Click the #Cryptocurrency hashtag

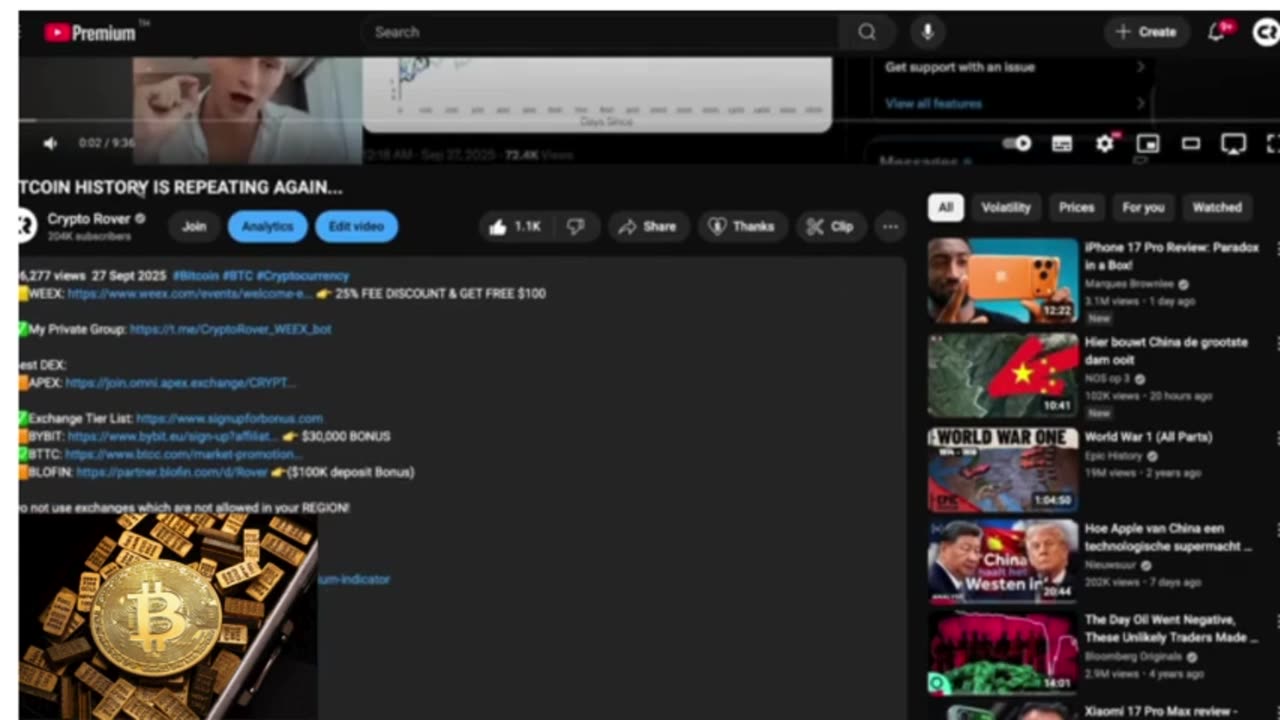pyautogui.click(x=303, y=276)
